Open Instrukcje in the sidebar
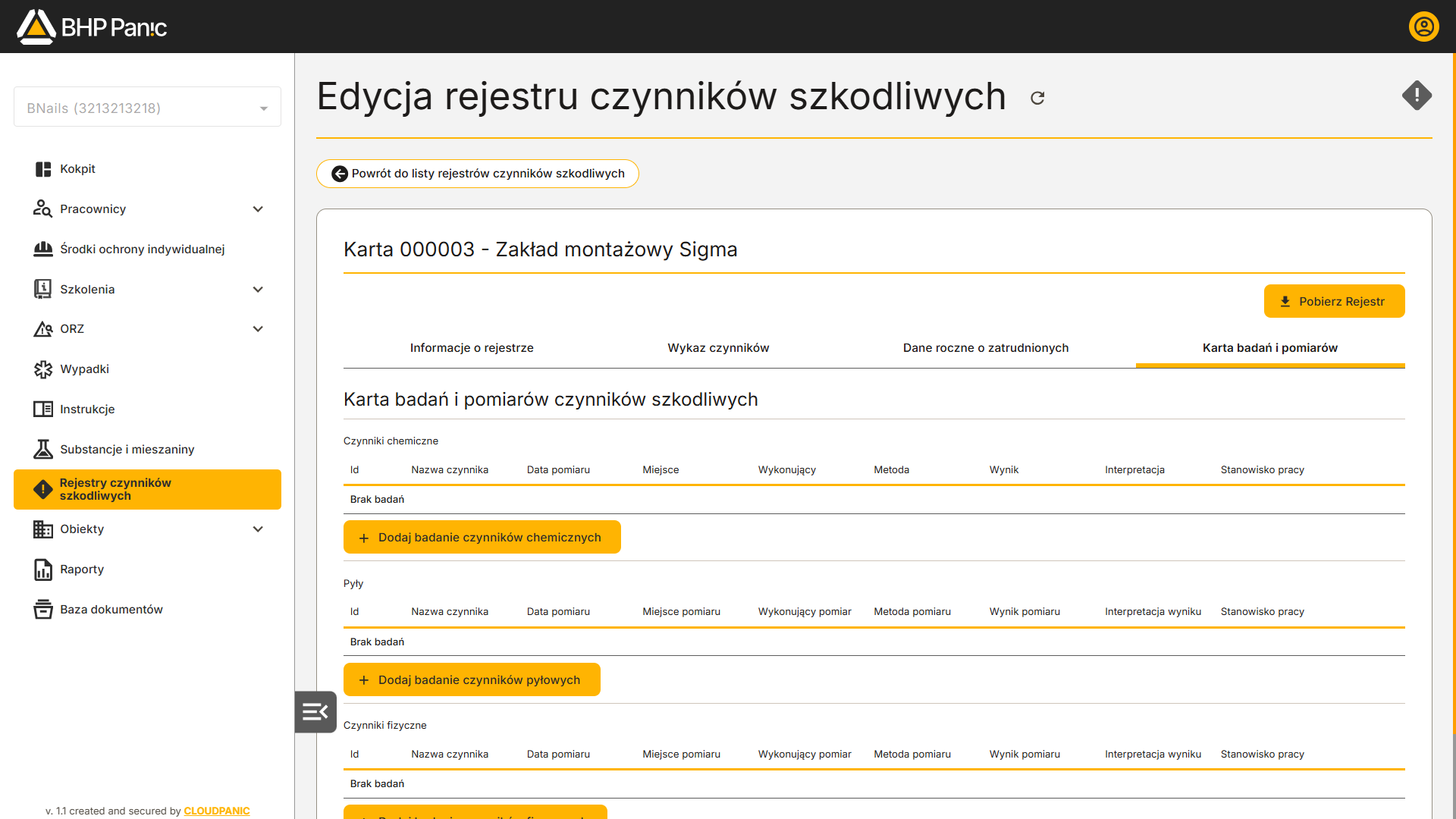The height and width of the screenshot is (819, 1456). pos(147,409)
